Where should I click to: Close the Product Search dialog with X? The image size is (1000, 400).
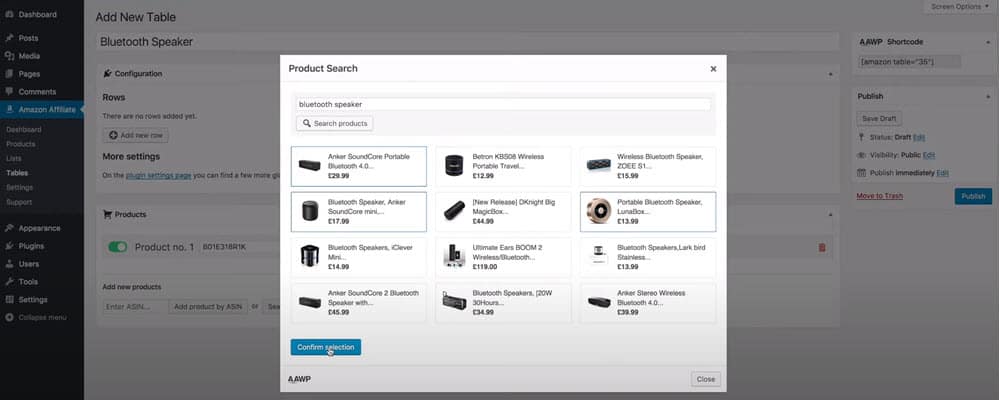pos(713,69)
